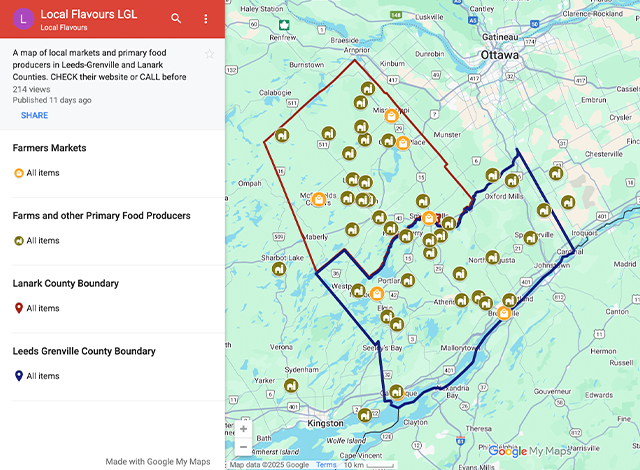
Task: Zoom out of the map
Action: [244, 447]
